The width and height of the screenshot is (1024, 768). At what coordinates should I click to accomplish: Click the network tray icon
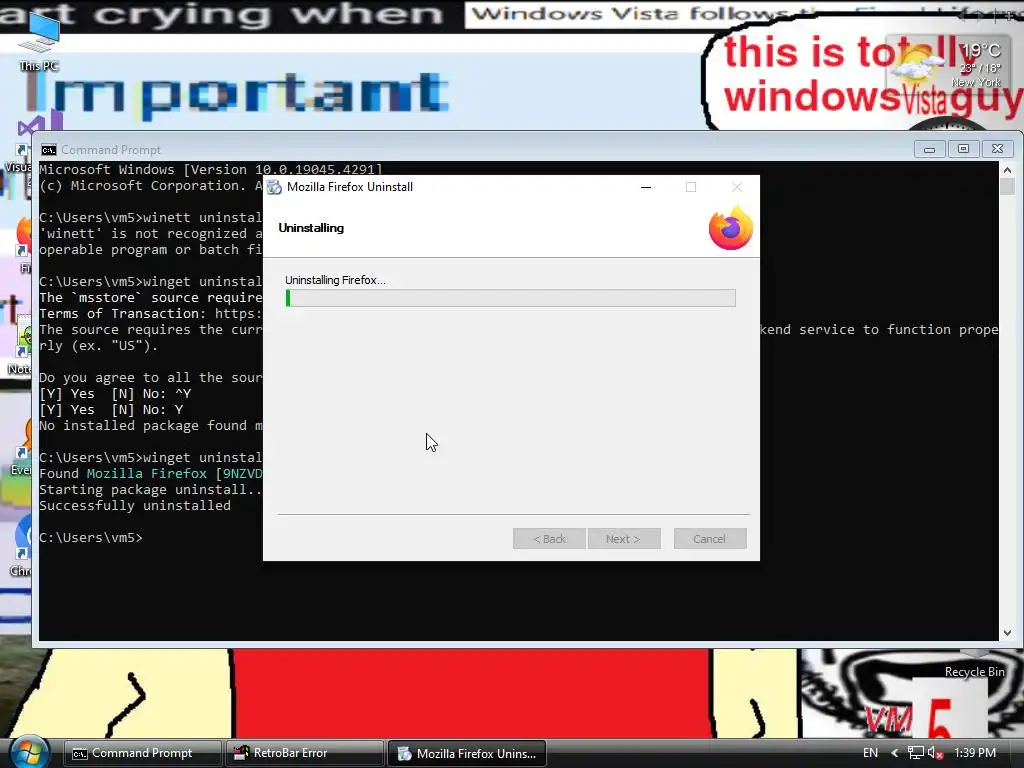point(916,753)
